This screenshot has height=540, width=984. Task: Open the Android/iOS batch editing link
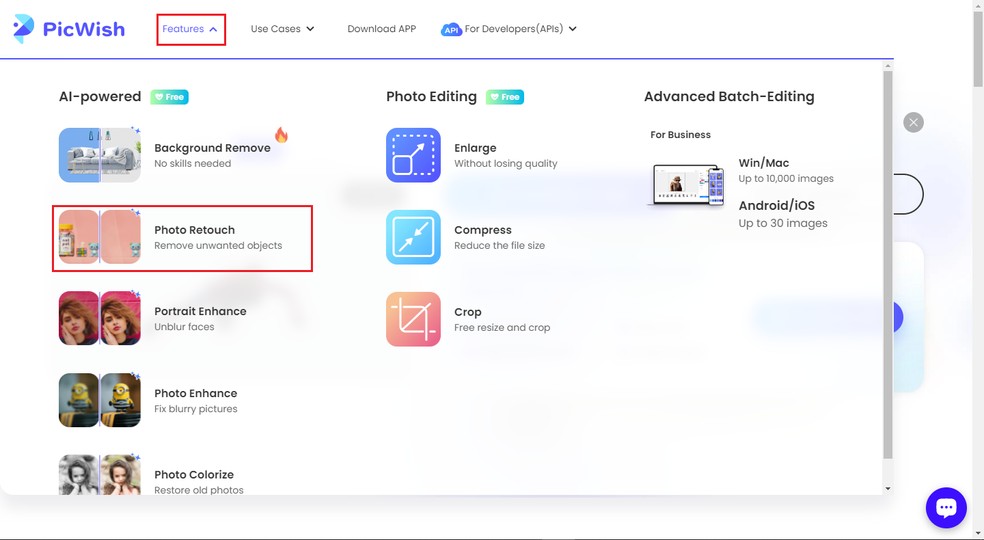(x=776, y=206)
